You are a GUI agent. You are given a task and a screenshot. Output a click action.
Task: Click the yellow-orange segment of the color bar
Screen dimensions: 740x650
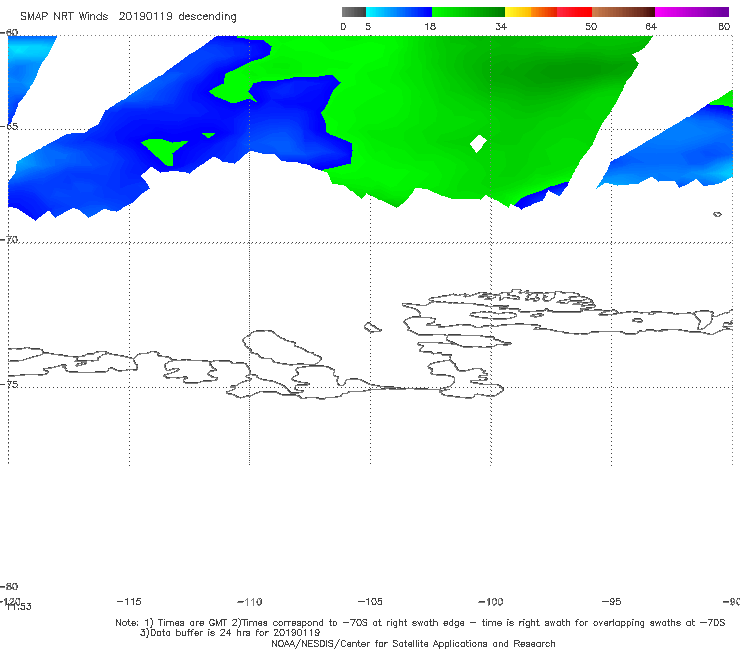click(x=531, y=12)
